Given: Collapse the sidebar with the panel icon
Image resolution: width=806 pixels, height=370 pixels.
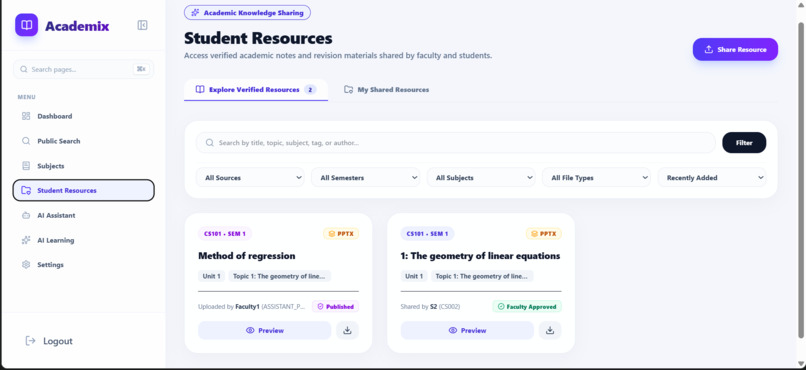Looking at the screenshot, I should point(142,25).
